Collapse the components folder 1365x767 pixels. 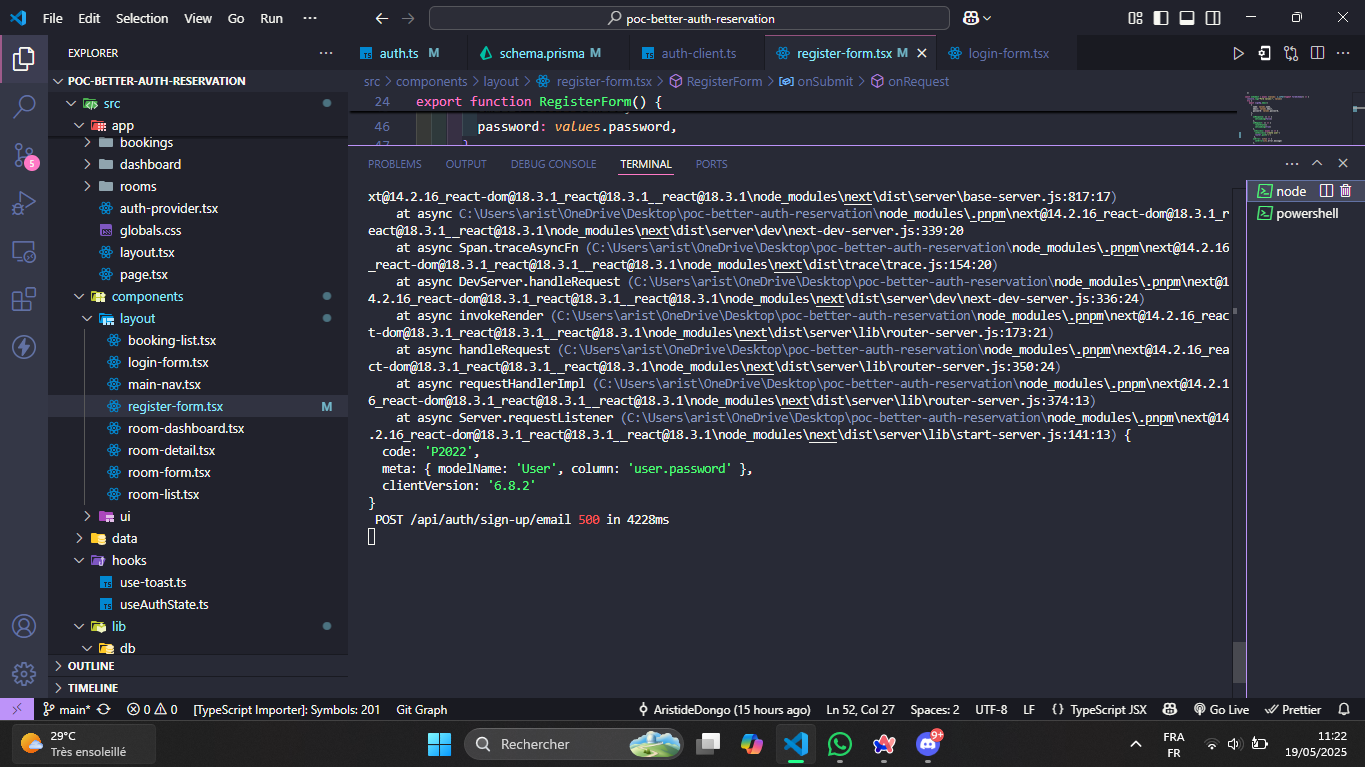pyautogui.click(x=79, y=296)
